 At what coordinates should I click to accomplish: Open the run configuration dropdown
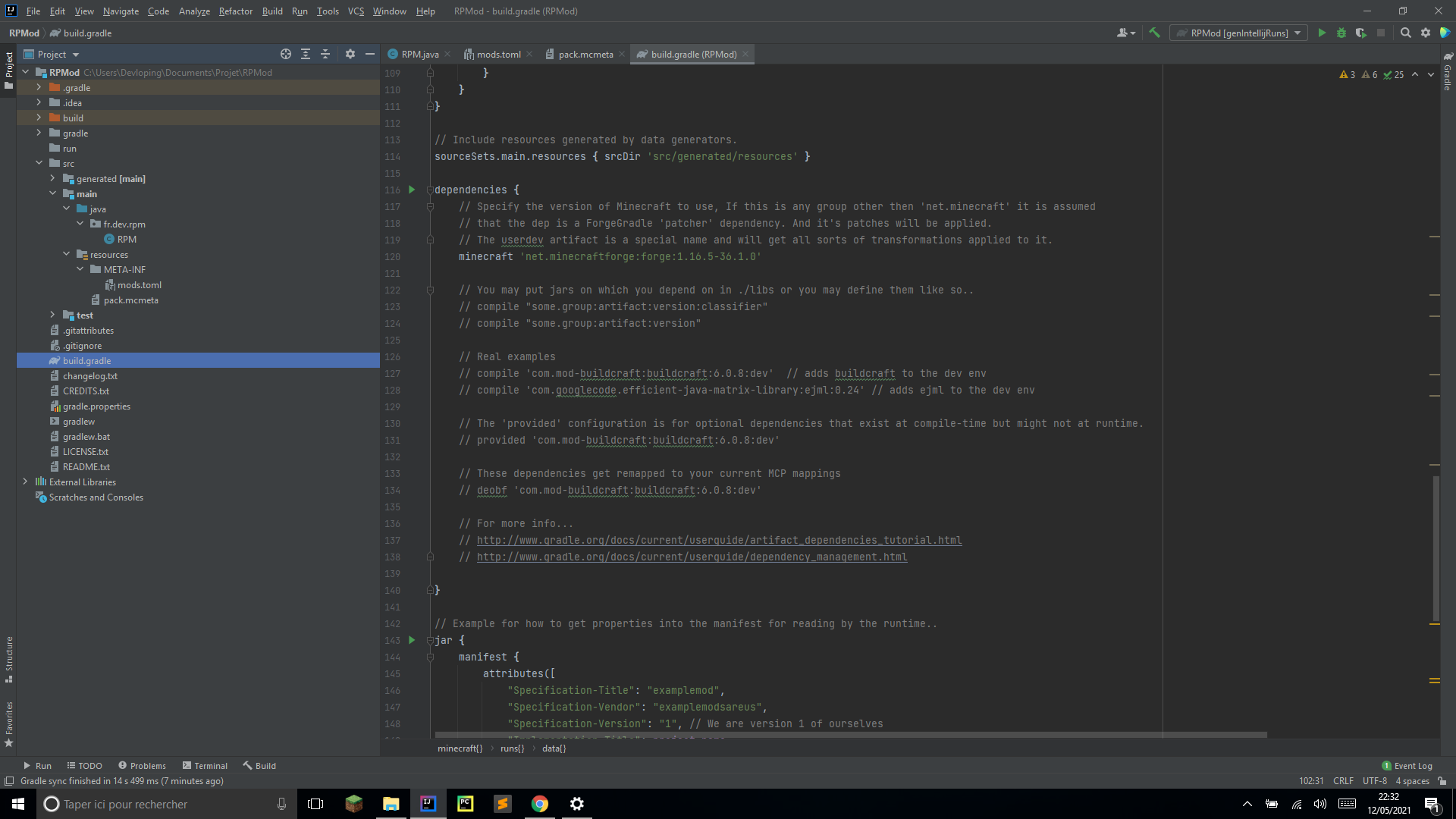tap(1298, 33)
